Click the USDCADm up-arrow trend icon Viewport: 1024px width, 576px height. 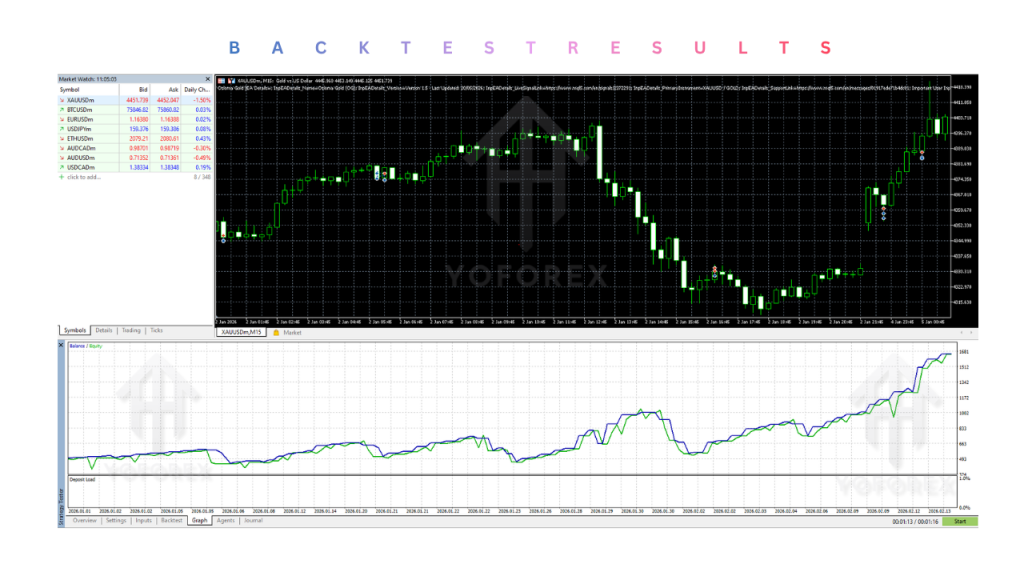[62, 167]
